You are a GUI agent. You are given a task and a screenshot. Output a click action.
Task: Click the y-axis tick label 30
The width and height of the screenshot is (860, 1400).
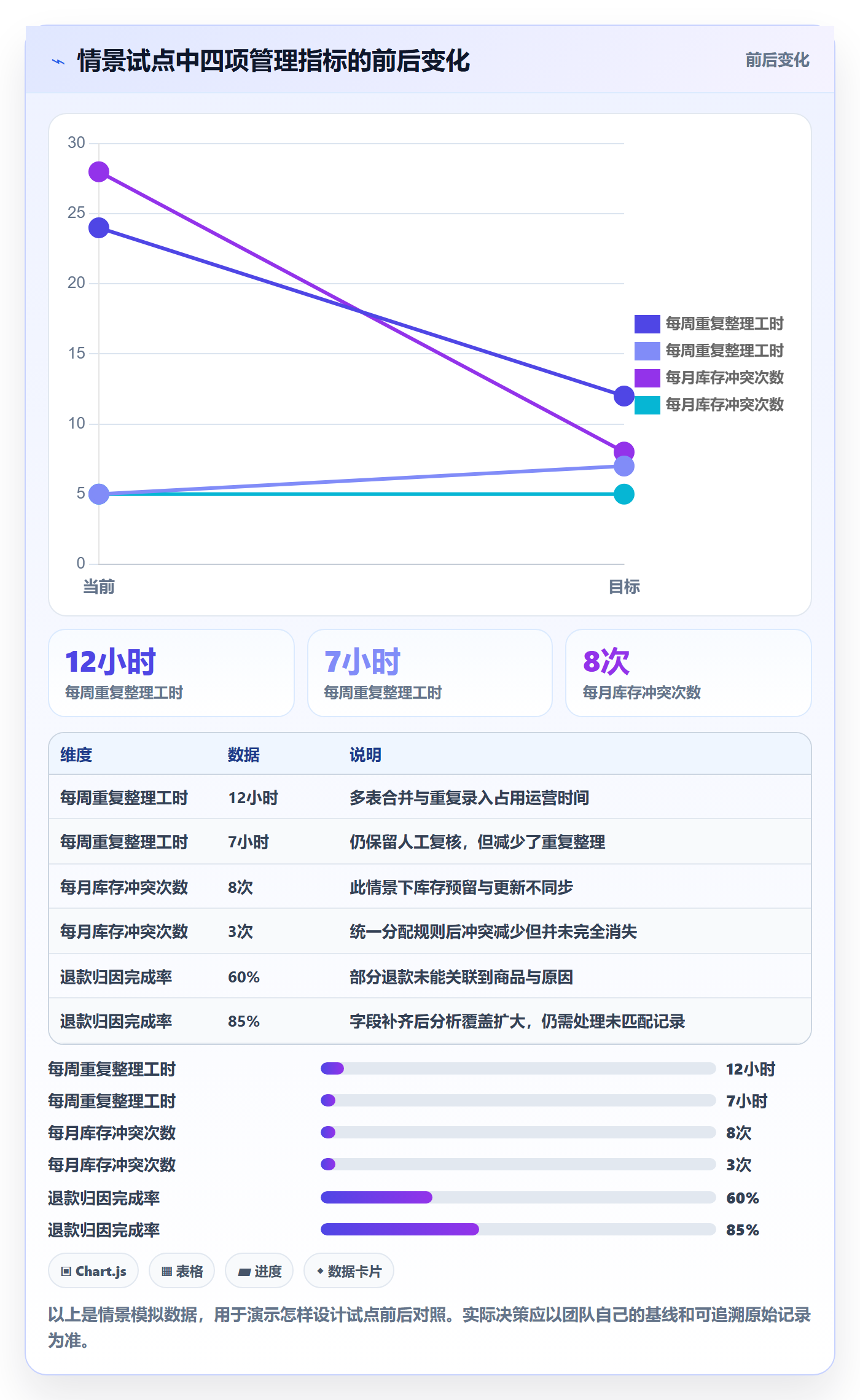pos(76,143)
